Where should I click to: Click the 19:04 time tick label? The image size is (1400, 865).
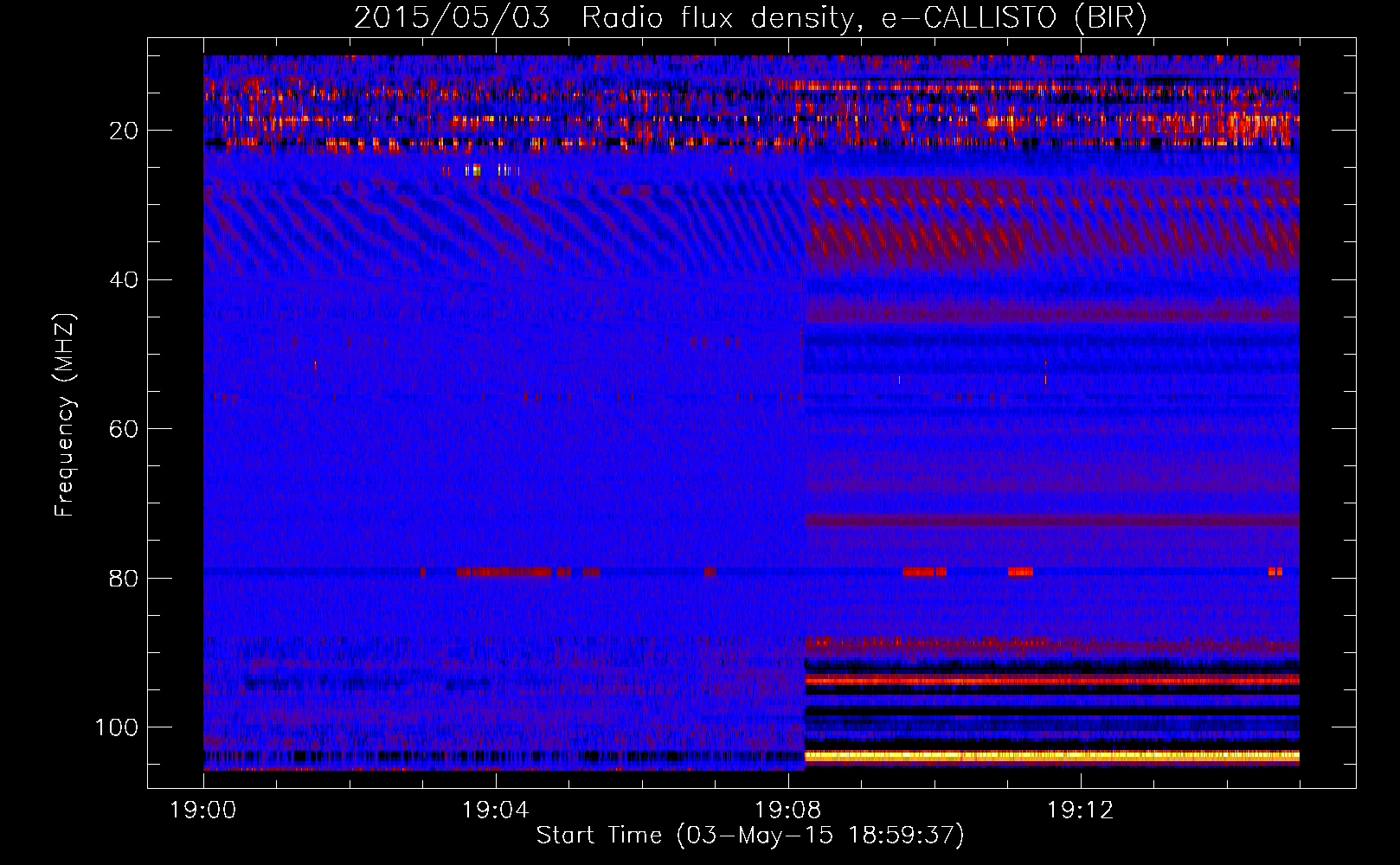[x=495, y=810]
